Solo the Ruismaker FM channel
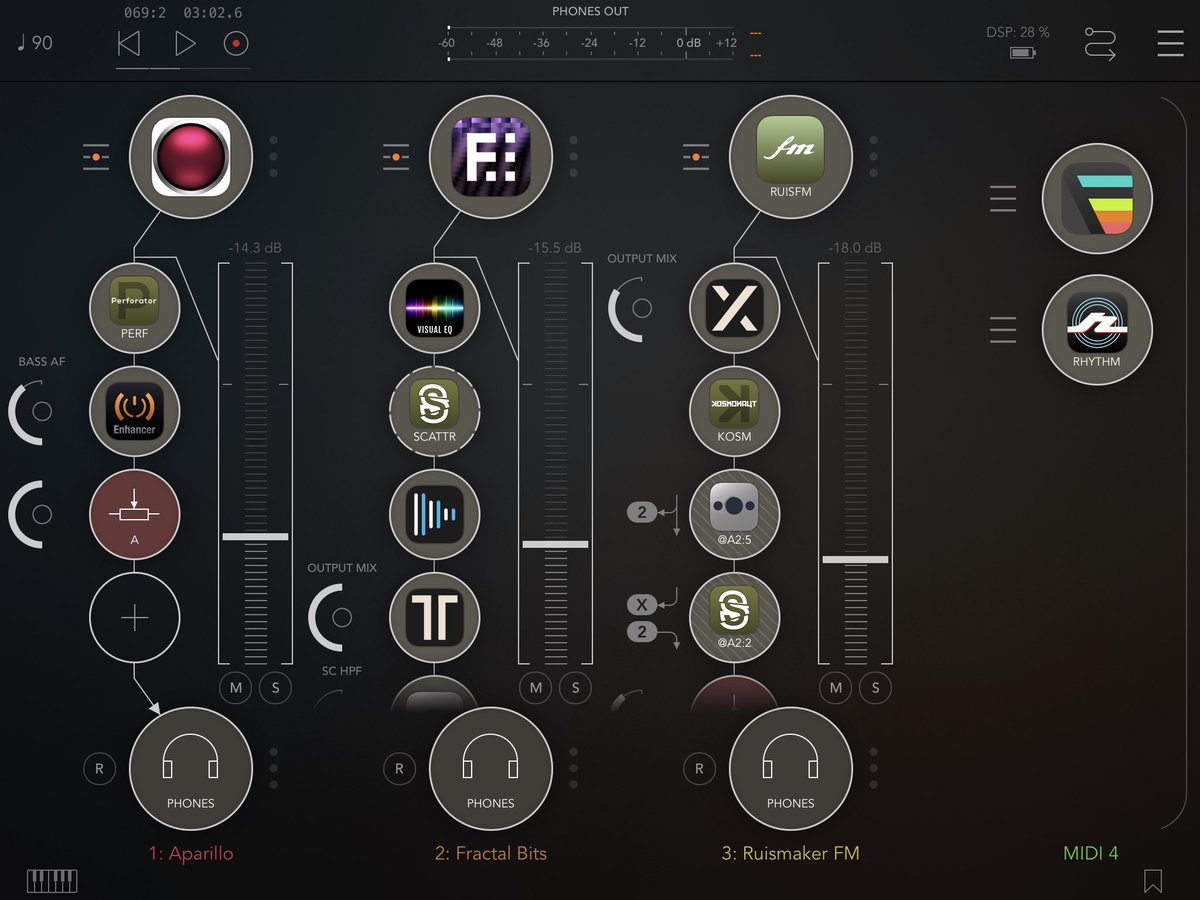 click(876, 688)
